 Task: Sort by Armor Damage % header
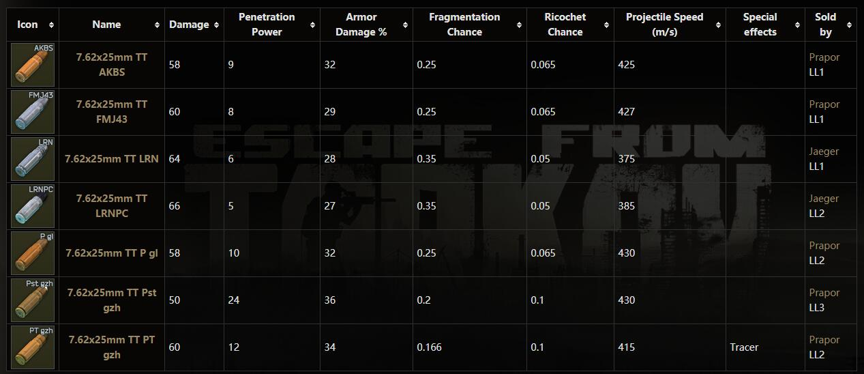[x=367, y=25]
